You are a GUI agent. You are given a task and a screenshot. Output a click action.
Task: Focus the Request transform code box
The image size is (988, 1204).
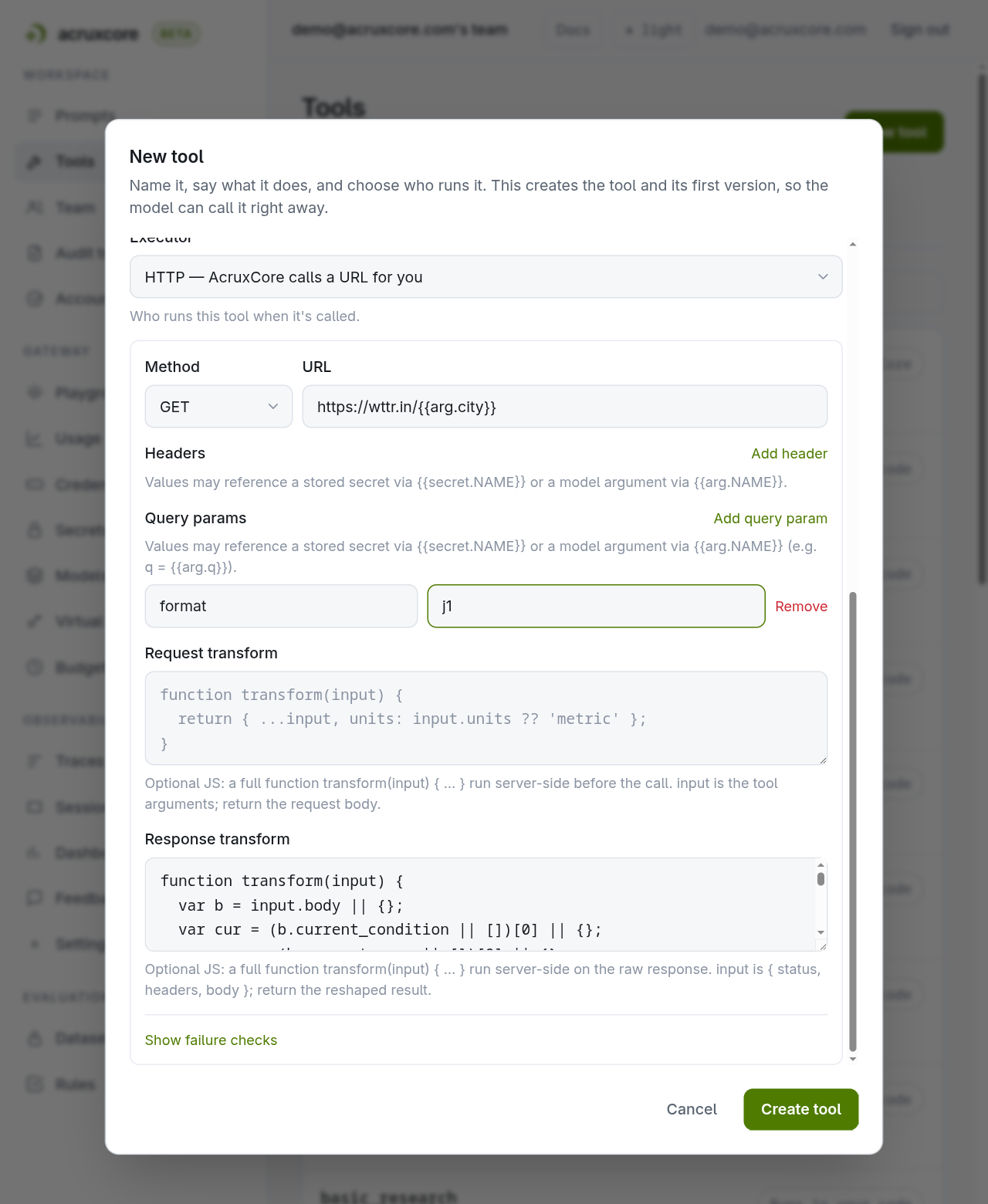pyautogui.click(x=486, y=719)
